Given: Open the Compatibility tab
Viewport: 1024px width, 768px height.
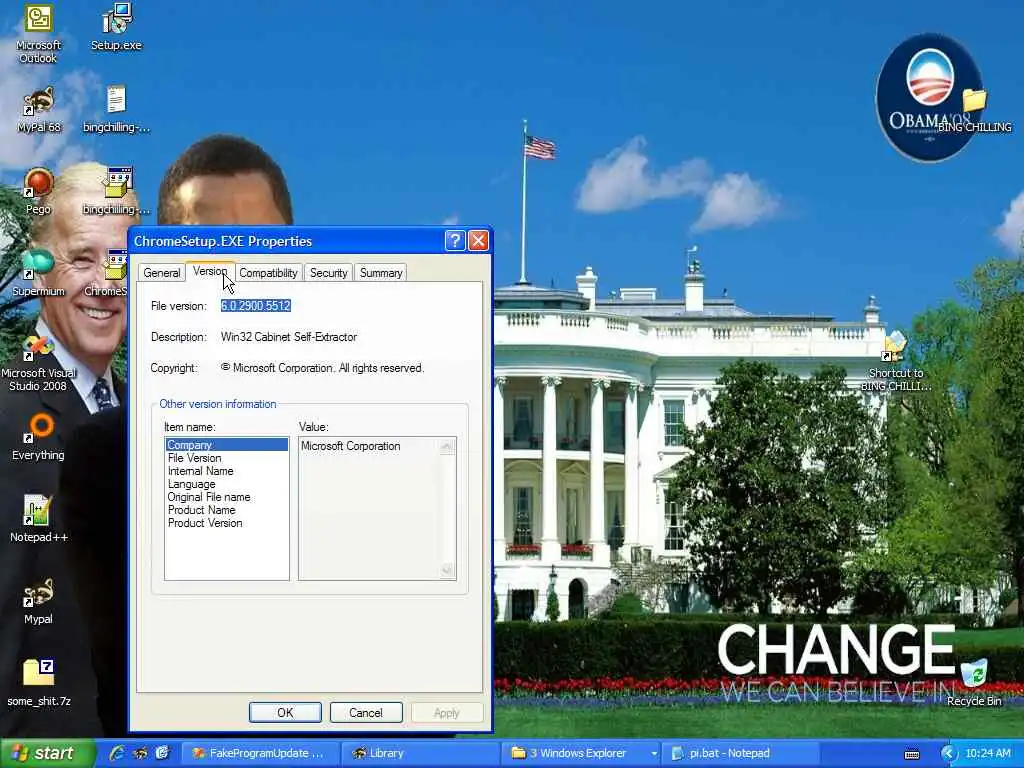Looking at the screenshot, I should (268, 273).
